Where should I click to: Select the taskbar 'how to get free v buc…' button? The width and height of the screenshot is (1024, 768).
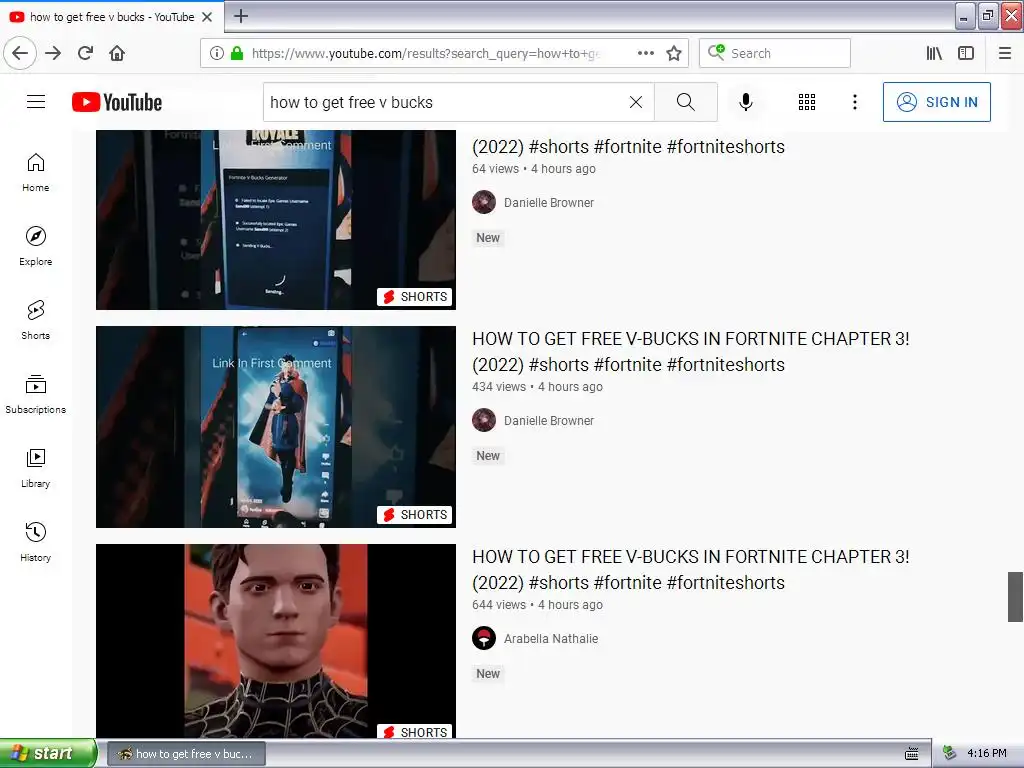coord(186,754)
